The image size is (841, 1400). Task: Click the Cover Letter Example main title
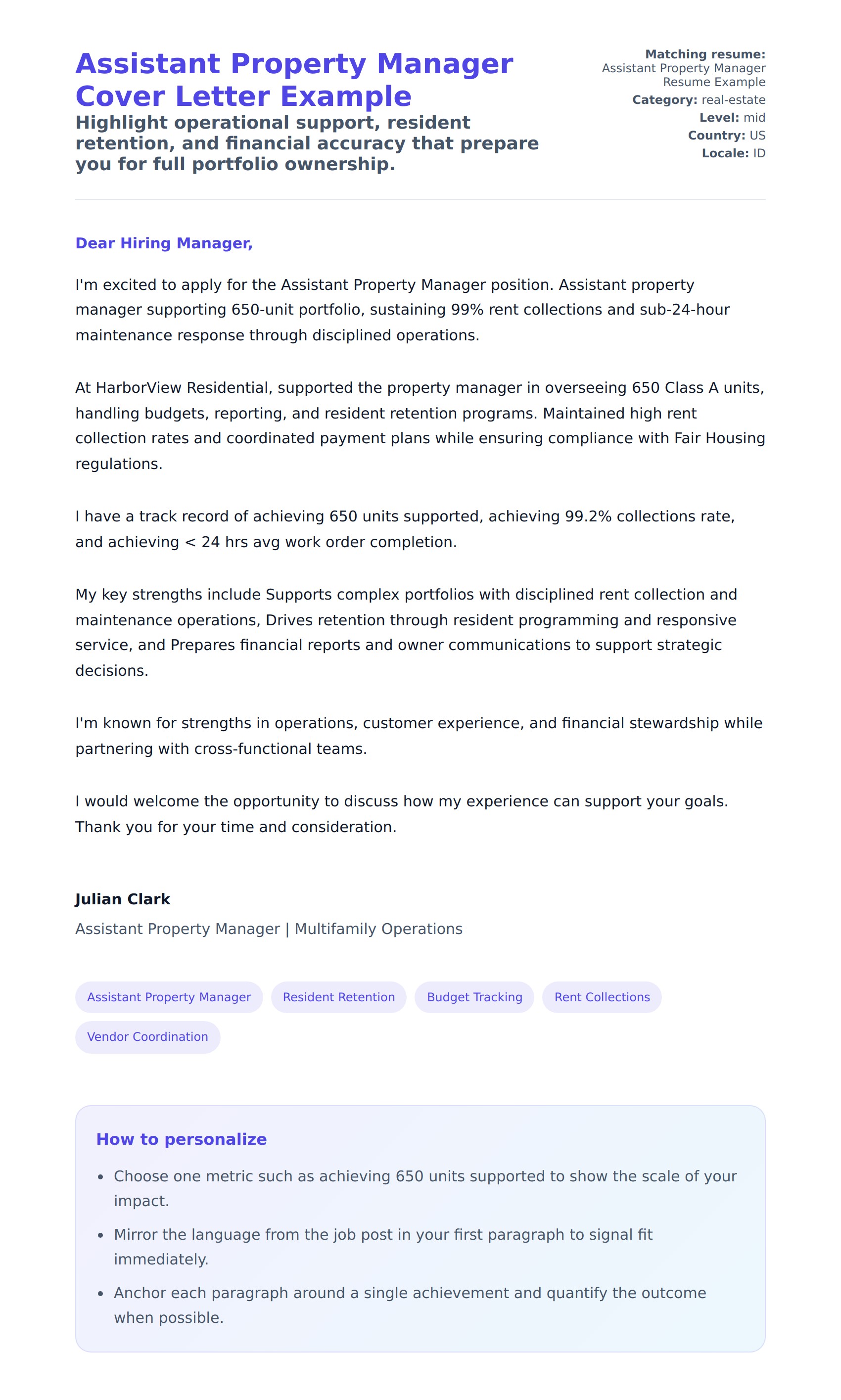click(x=294, y=79)
